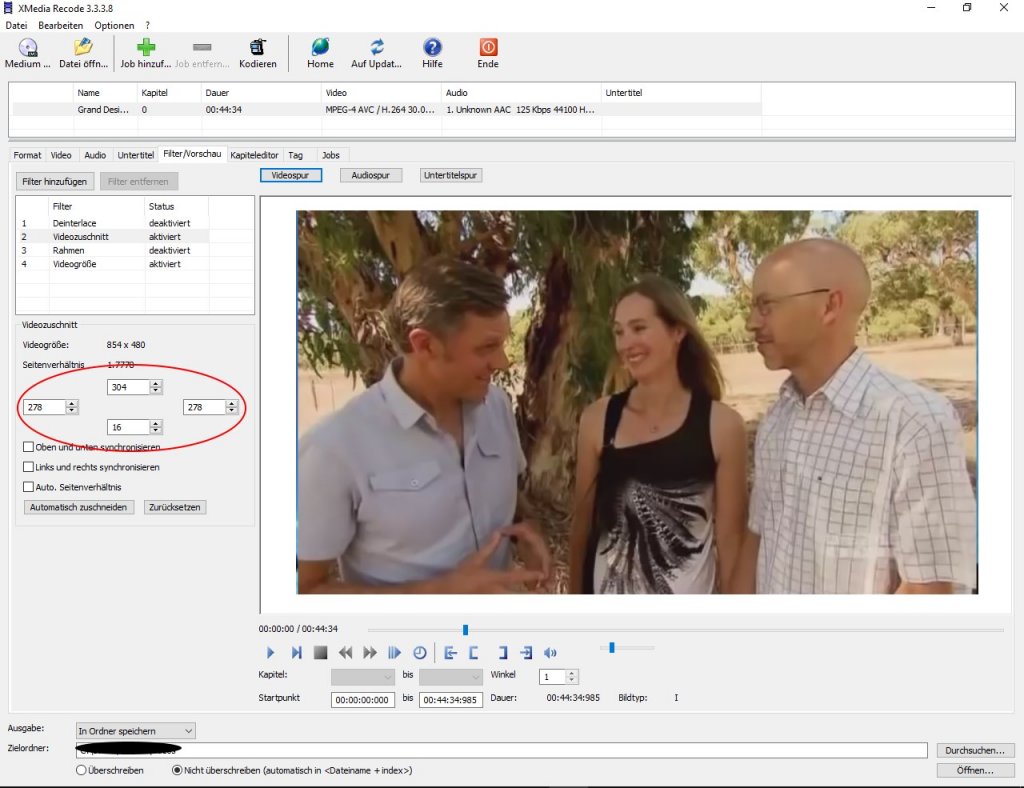Open Hilfe question mark icon

point(432,47)
